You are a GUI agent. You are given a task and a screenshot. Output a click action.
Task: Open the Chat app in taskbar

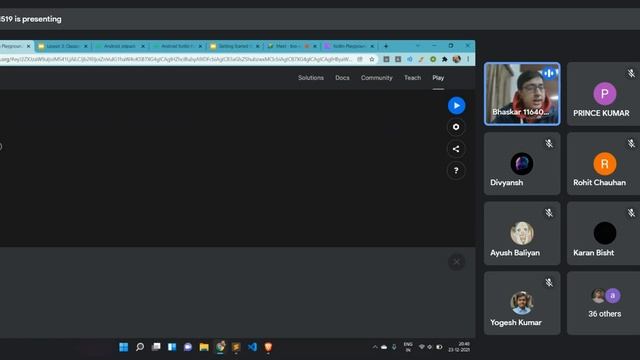click(188, 347)
